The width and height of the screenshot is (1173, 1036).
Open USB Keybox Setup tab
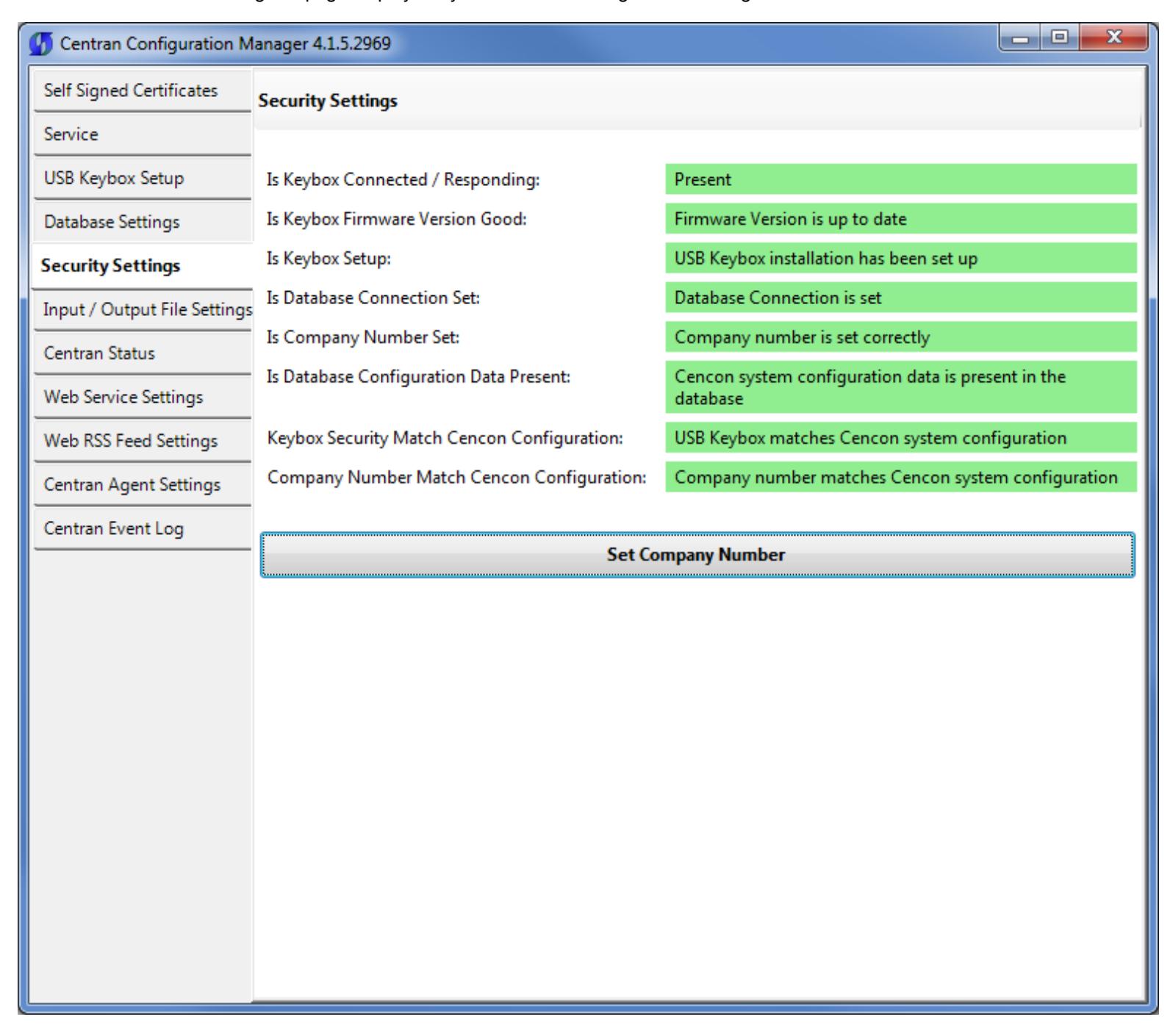(x=143, y=179)
